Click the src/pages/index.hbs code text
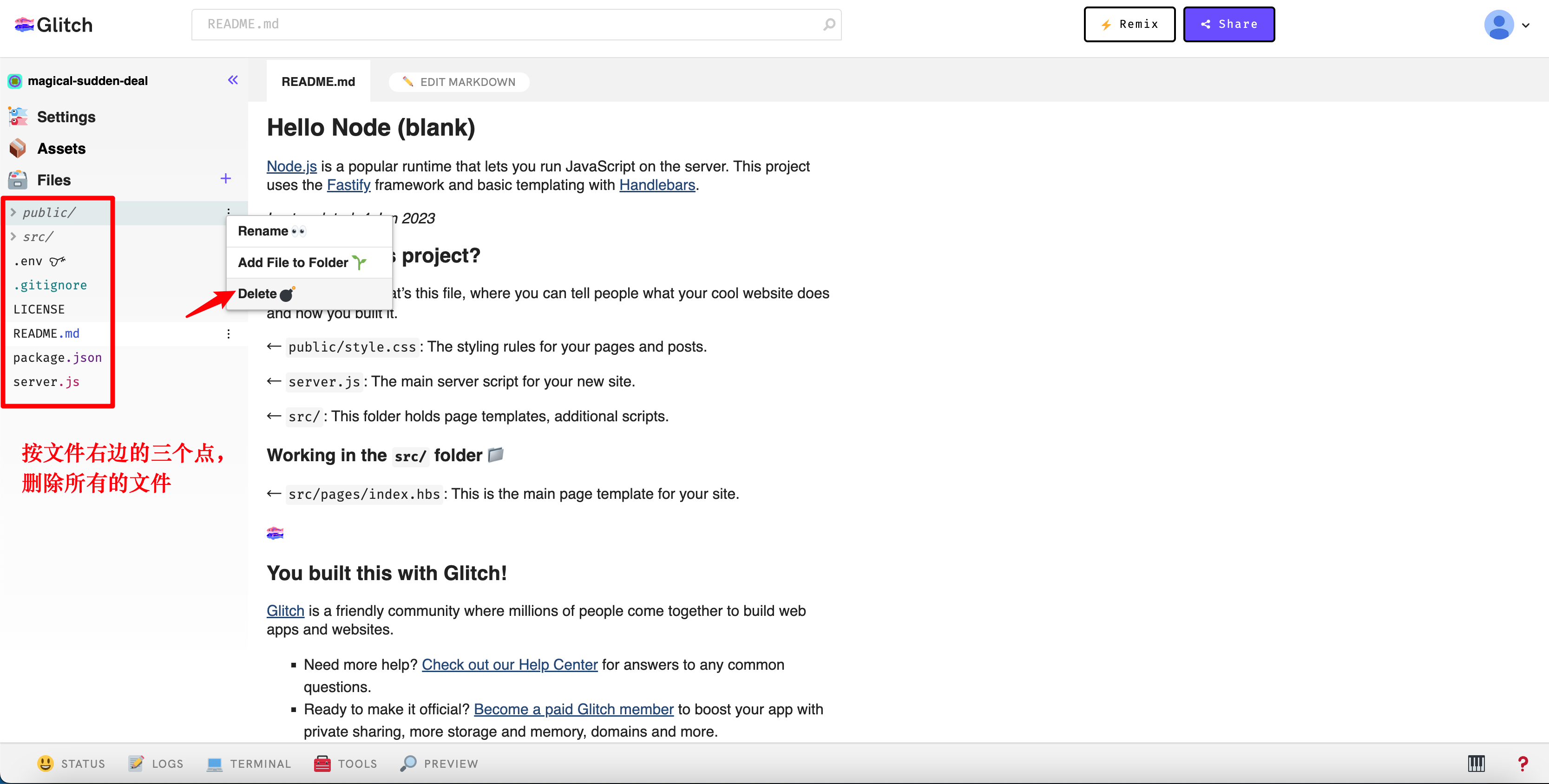 pyautogui.click(x=364, y=494)
